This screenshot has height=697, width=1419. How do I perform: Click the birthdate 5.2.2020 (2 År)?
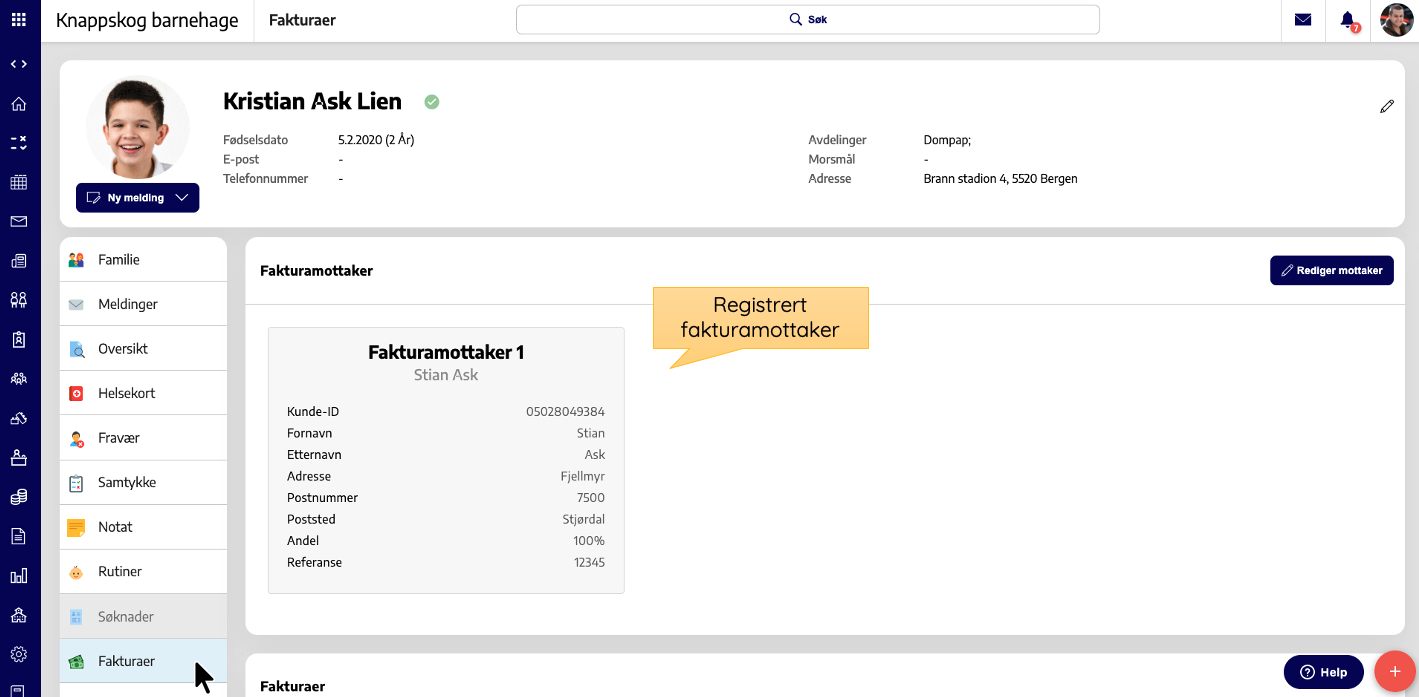coord(376,140)
